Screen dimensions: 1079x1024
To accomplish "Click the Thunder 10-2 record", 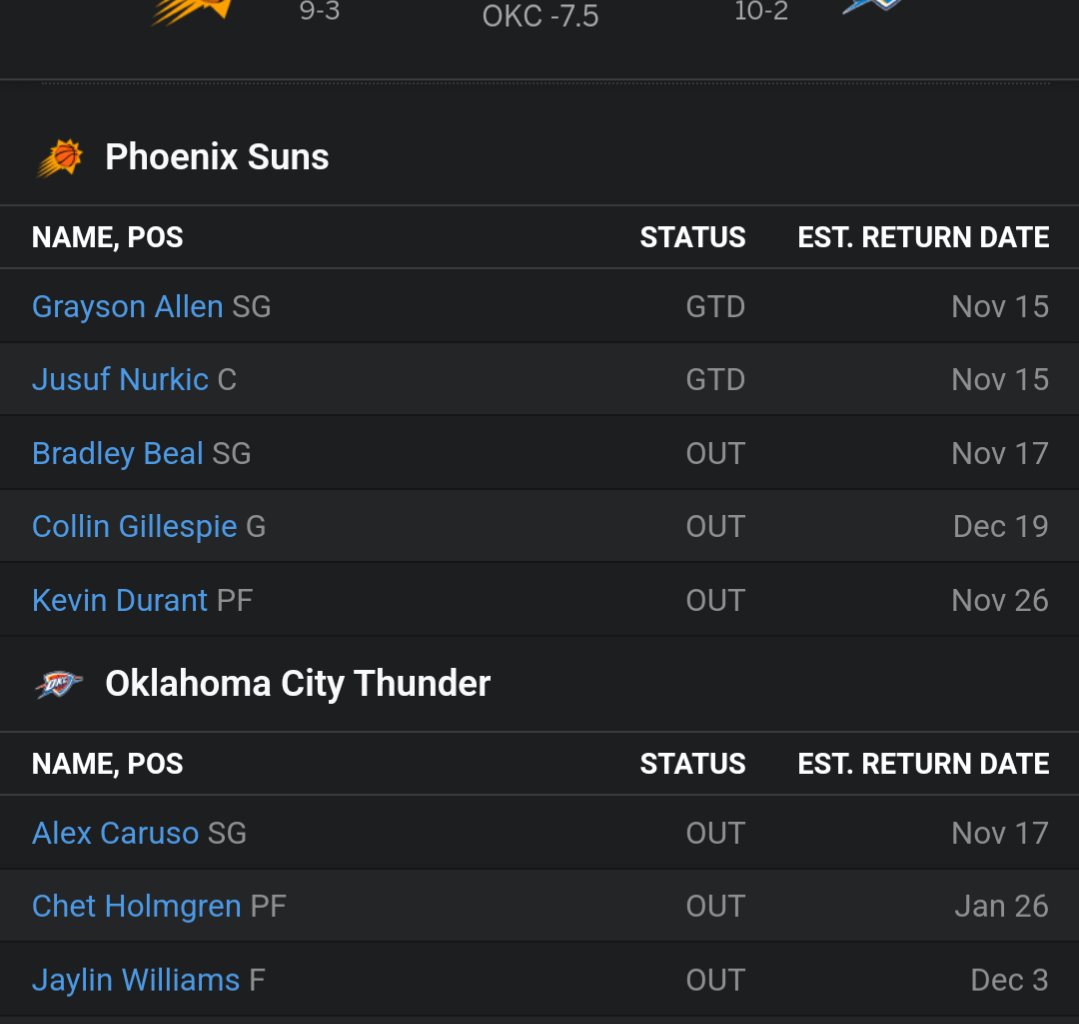I will [761, 11].
